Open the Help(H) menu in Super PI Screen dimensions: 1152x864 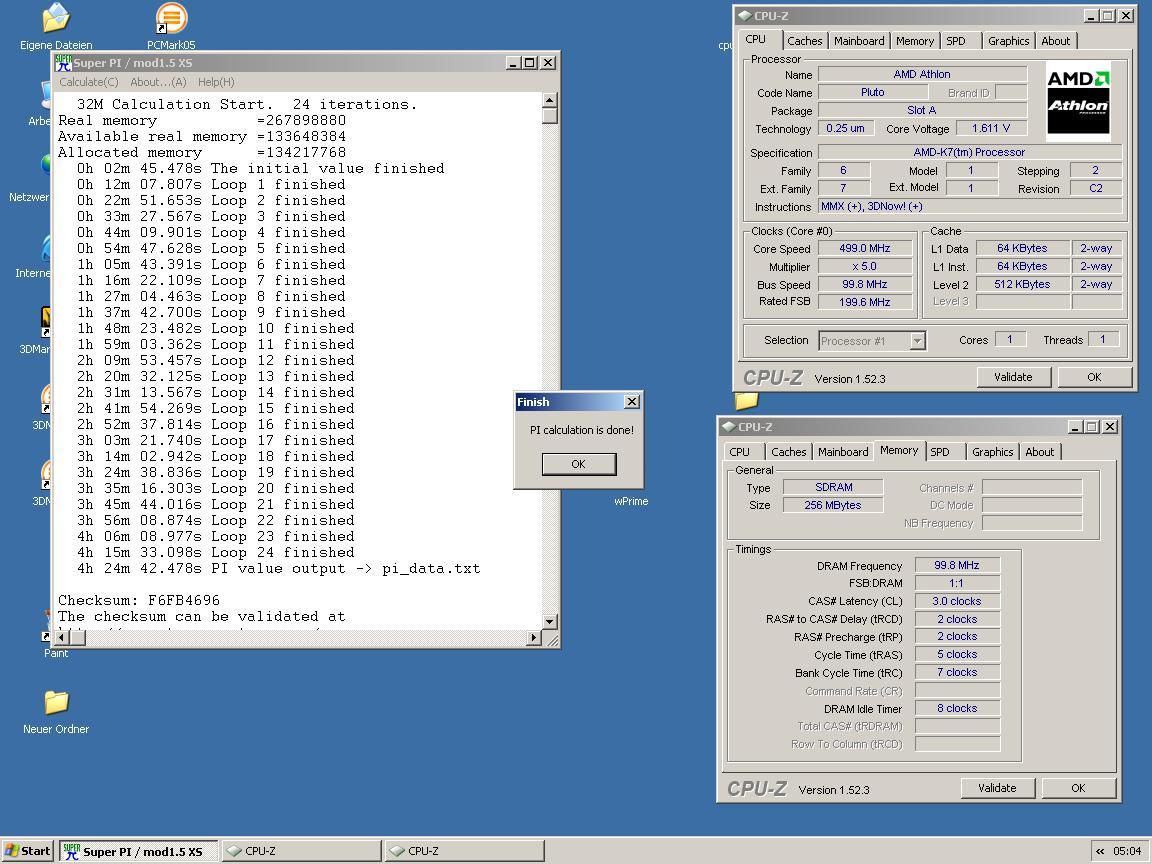tap(216, 82)
